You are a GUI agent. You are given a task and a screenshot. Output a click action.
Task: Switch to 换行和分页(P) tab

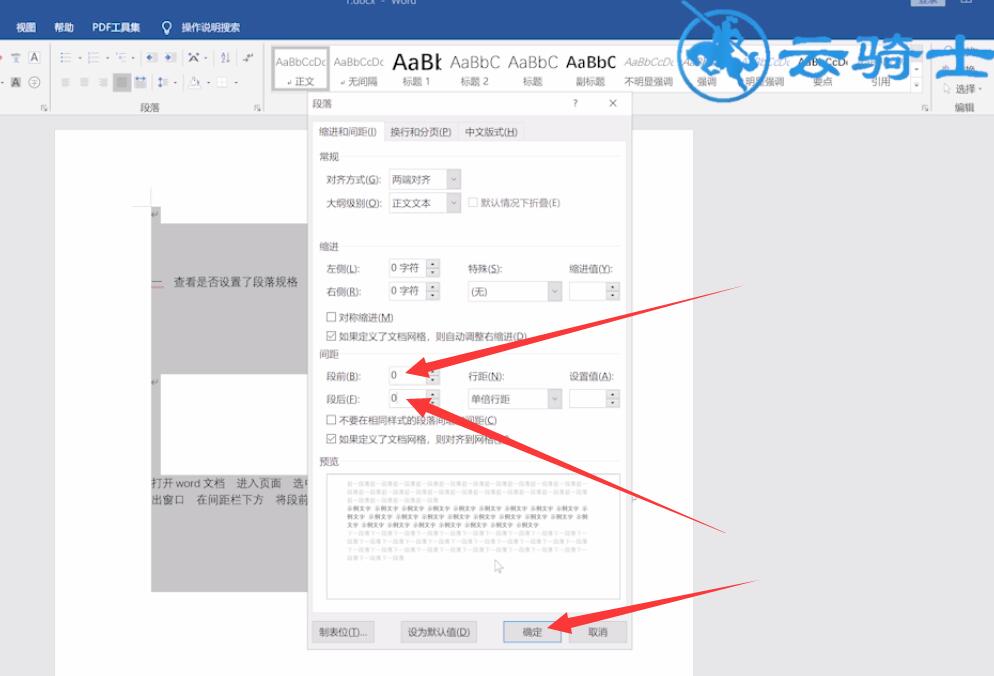pyautogui.click(x=420, y=132)
